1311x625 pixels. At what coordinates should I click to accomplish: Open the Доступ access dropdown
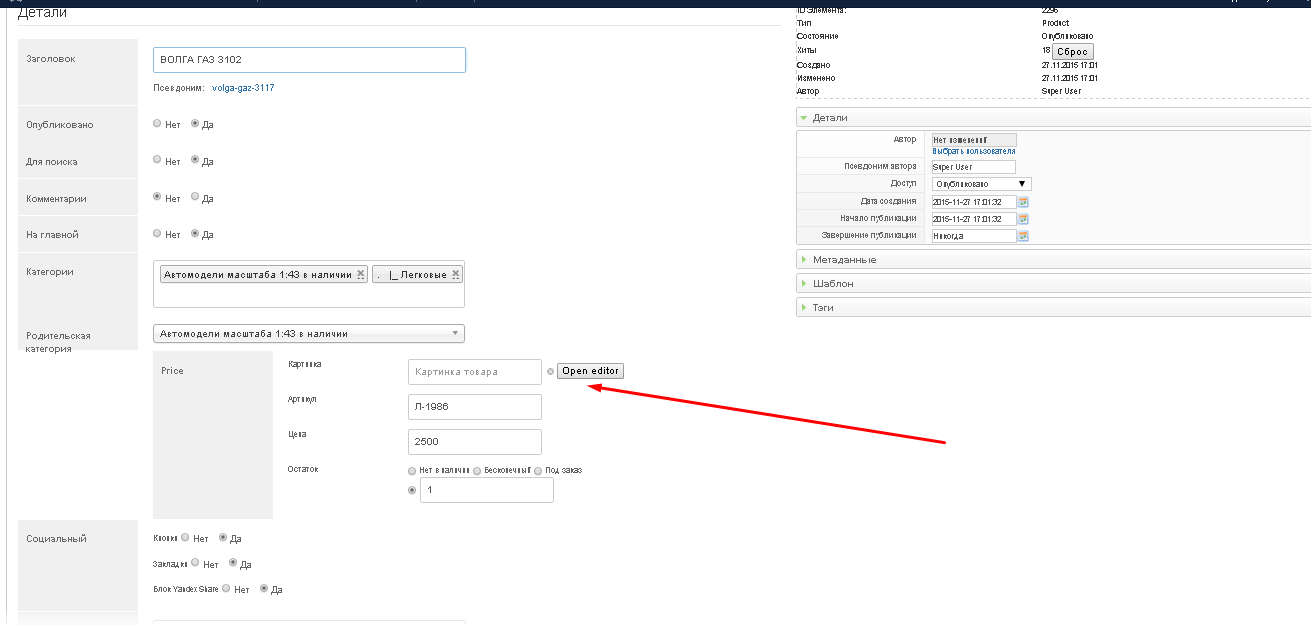coord(981,184)
